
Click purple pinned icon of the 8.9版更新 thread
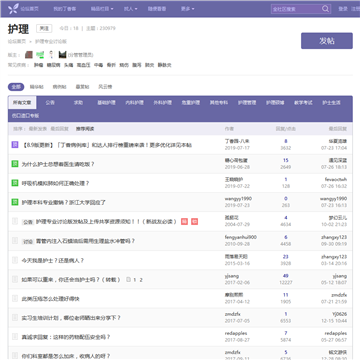pos(15,145)
